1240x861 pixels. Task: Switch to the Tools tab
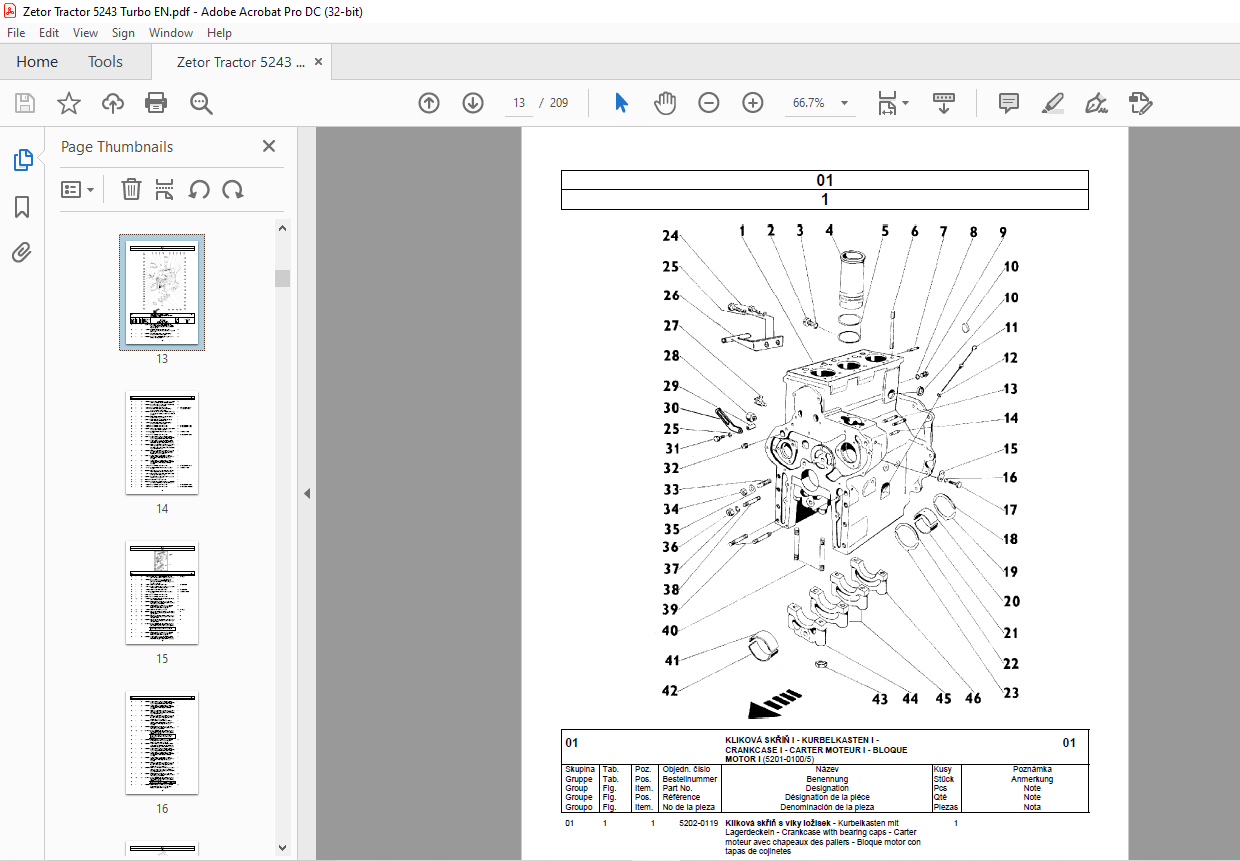105,62
